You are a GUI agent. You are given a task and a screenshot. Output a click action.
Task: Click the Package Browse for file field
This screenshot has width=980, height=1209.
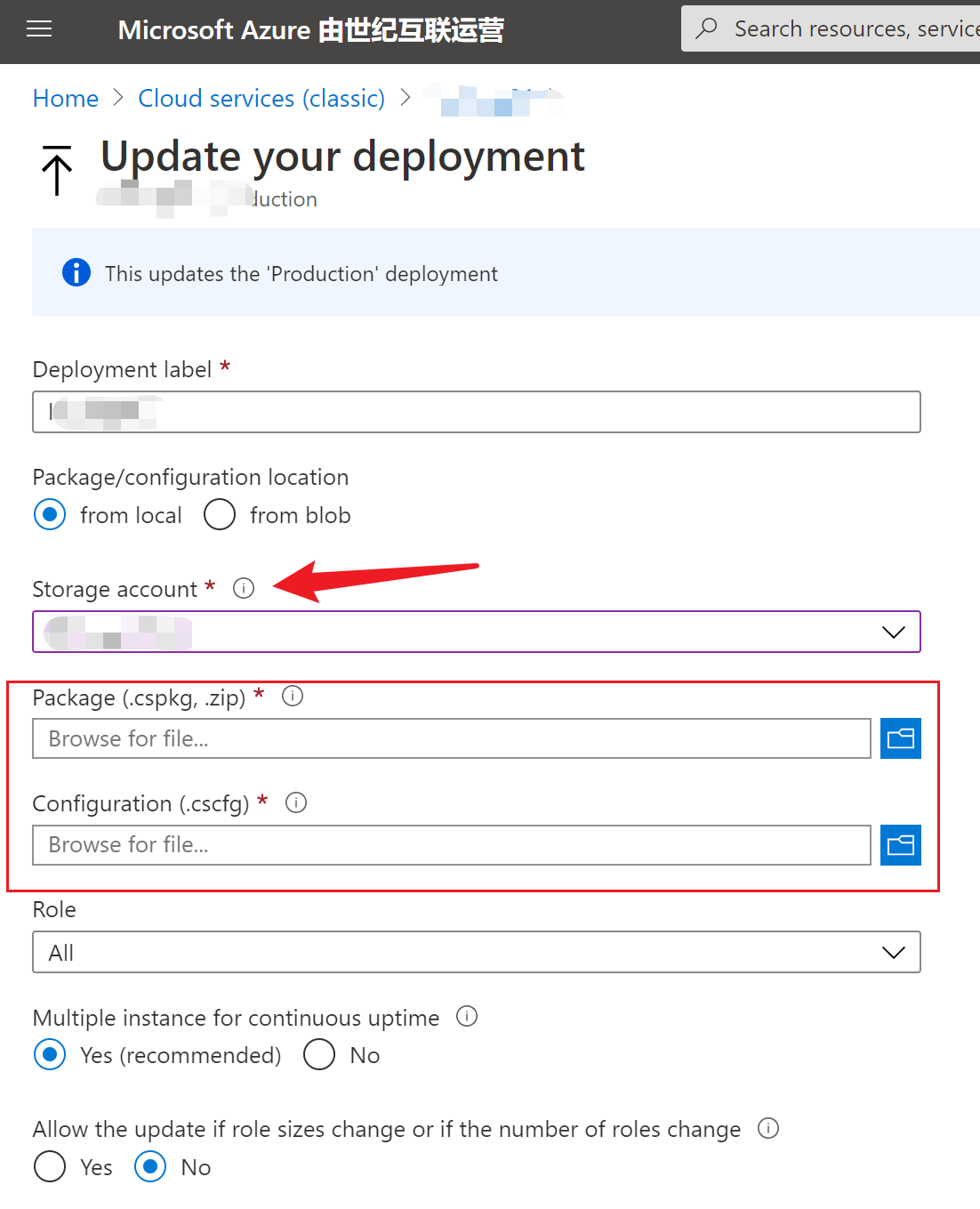coord(451,738)
